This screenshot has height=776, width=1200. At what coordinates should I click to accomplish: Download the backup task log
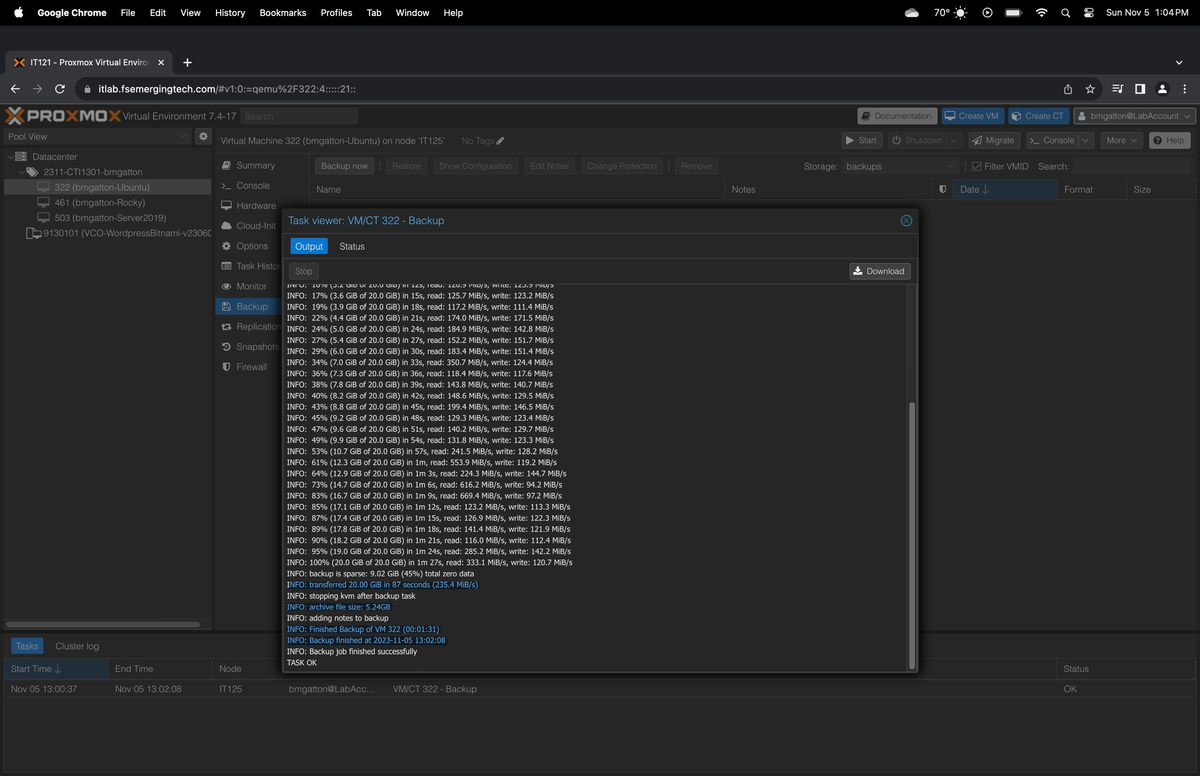[x=879, y=271]
